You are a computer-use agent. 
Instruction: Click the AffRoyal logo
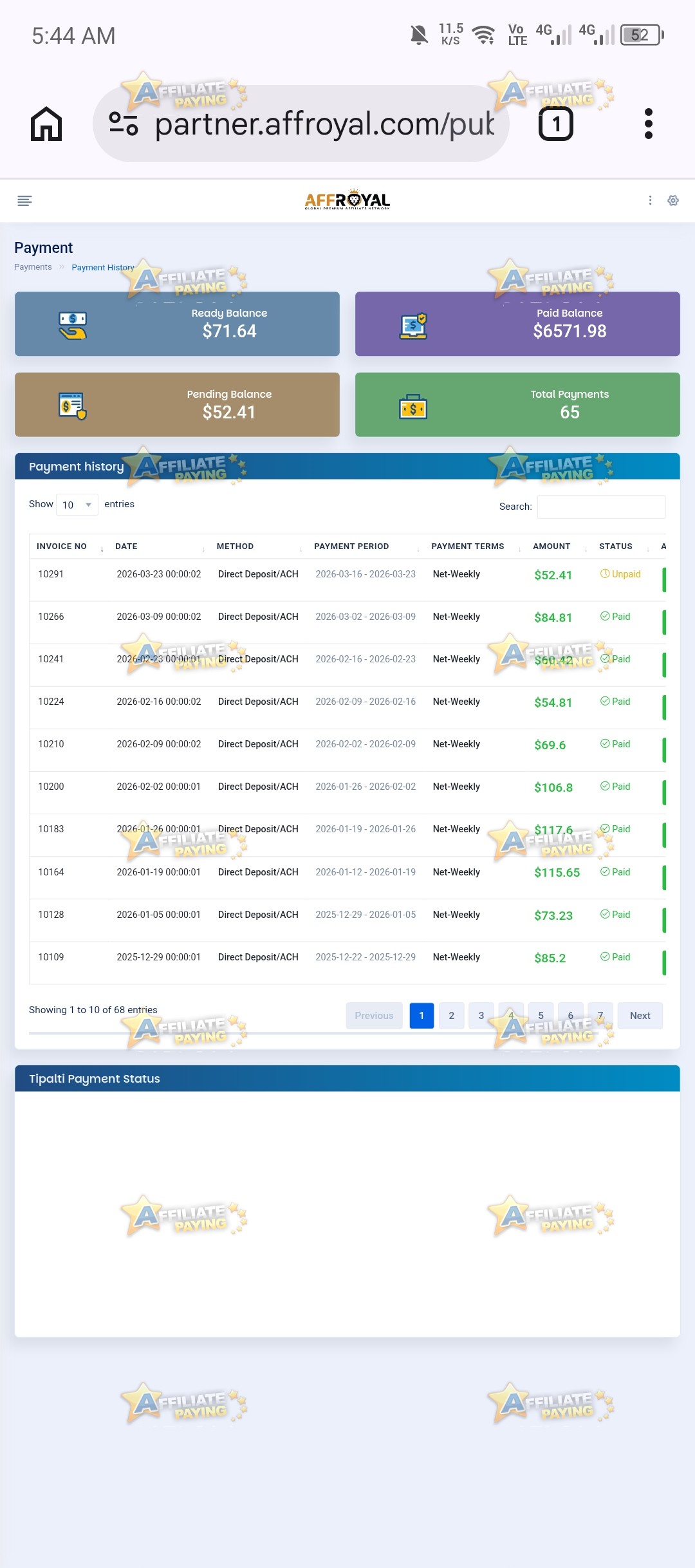pyautogui.click(x=347, y=200)
